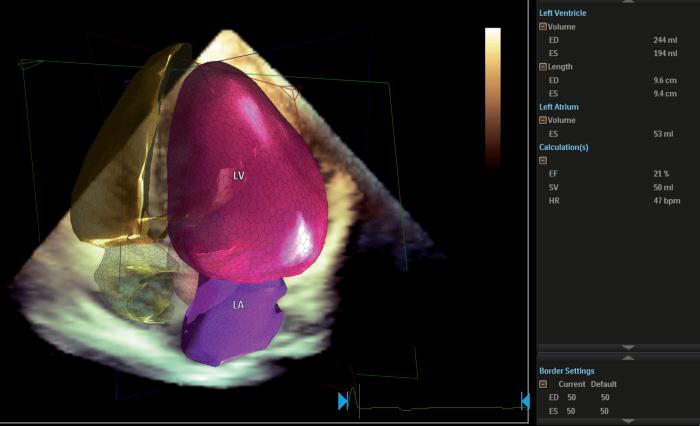This screenshot has height=426, width=700.
Task: Click the ES default border value 50
Action: click(x=604, y=411)
